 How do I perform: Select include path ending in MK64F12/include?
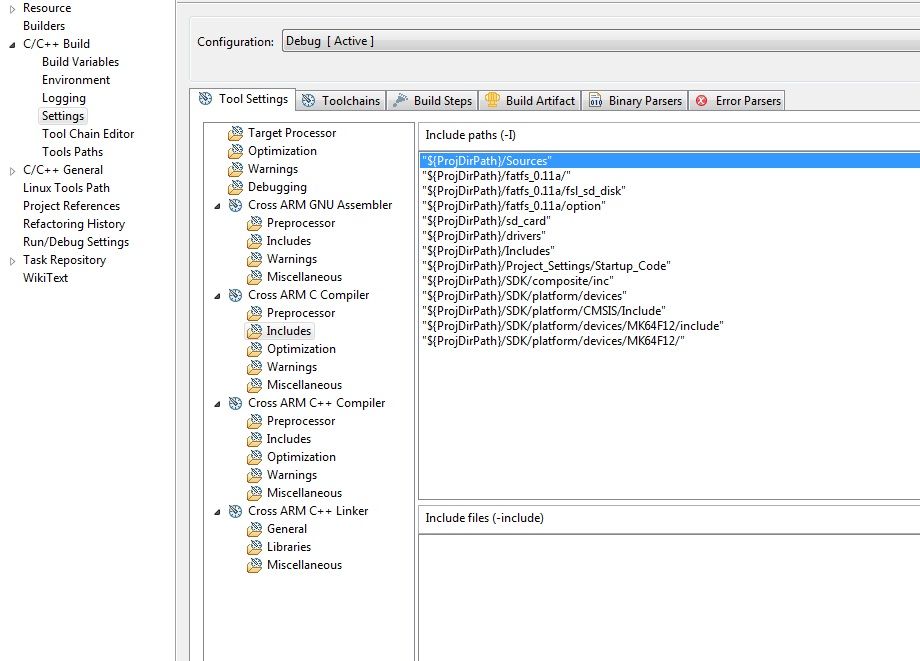pyautogui.click(x=572, y=326)
